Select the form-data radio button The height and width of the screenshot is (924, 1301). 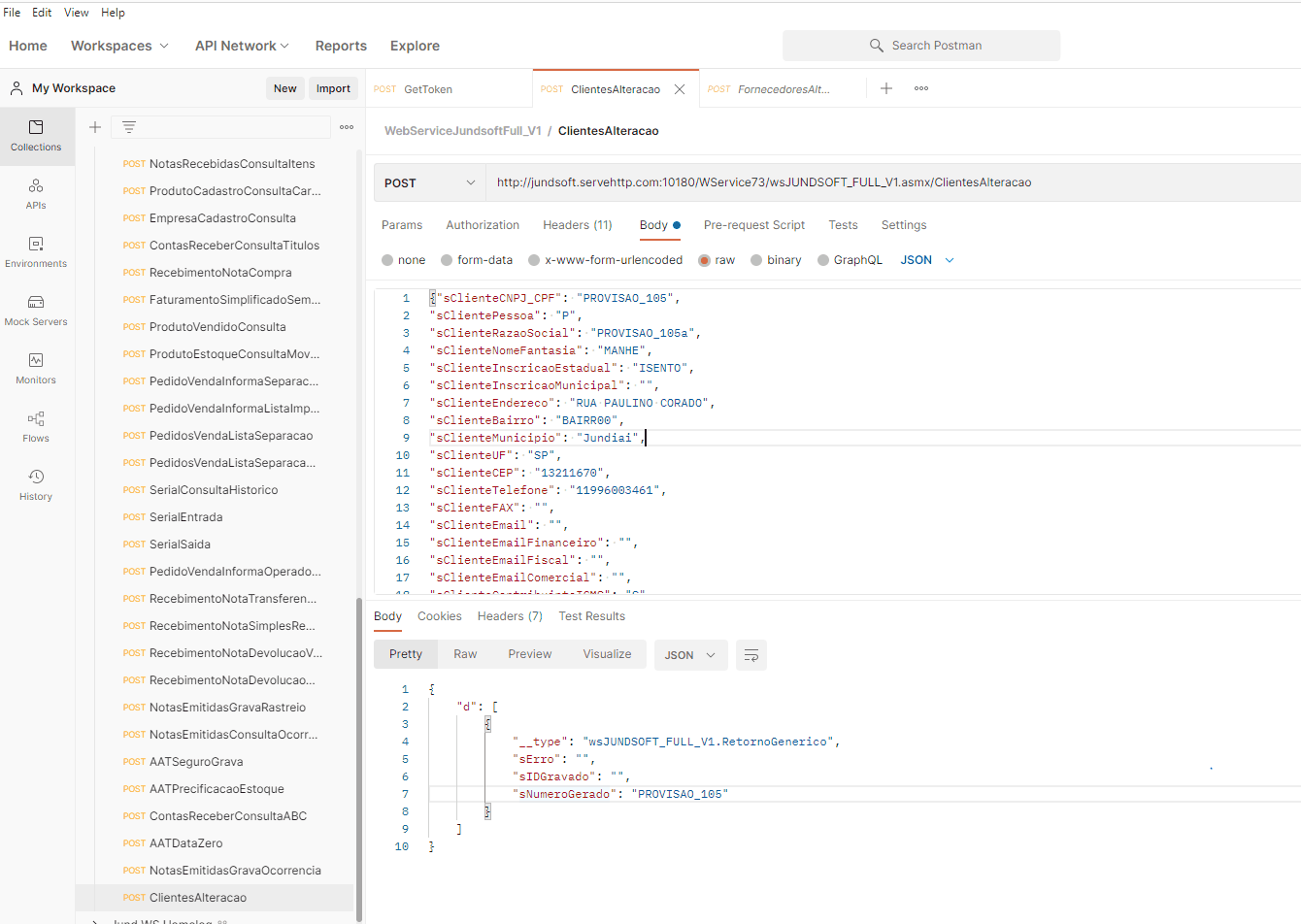[x=447, y=260]
